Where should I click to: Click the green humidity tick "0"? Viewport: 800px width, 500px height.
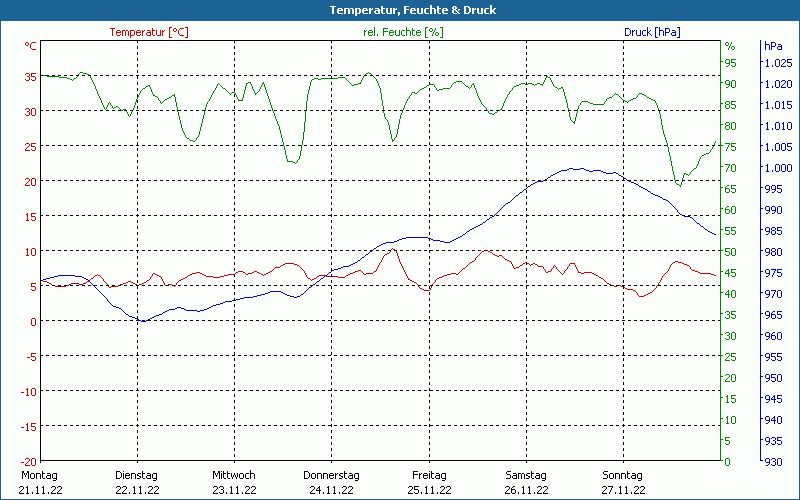(728, 462)
